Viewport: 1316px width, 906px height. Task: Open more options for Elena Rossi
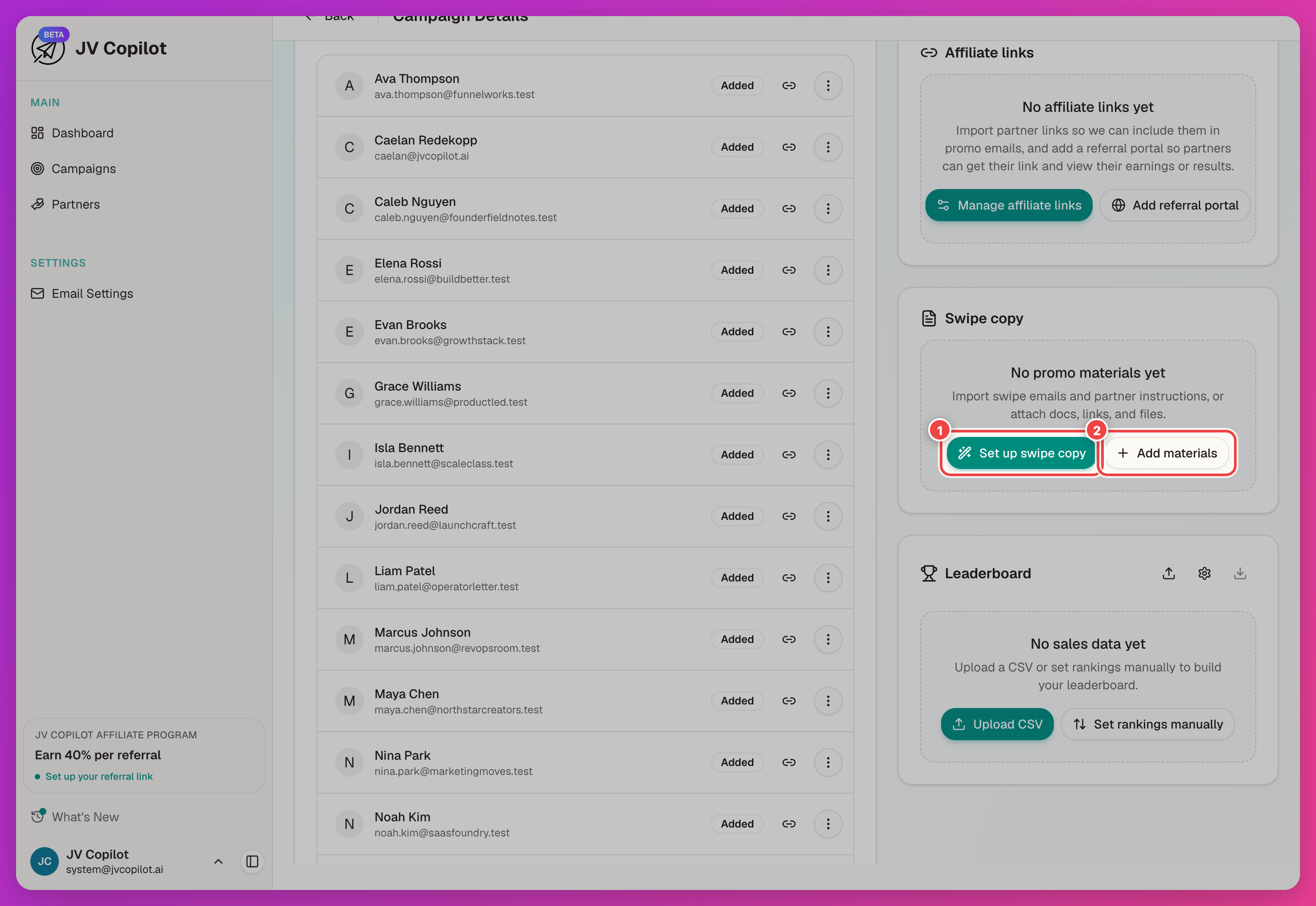click(x=828, y=270)
